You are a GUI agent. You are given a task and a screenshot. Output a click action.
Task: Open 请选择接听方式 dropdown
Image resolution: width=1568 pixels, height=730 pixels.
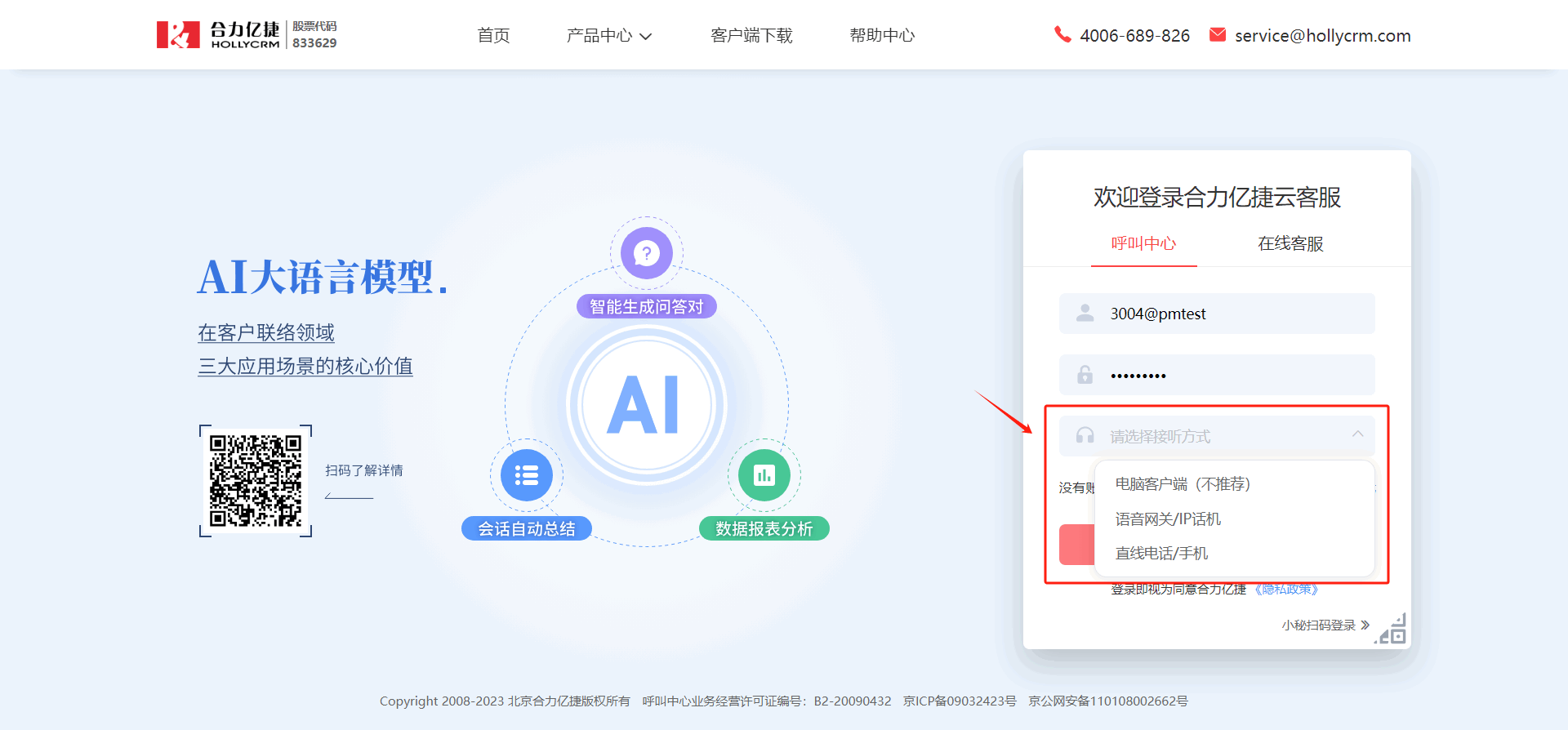tap(1217, 436)
